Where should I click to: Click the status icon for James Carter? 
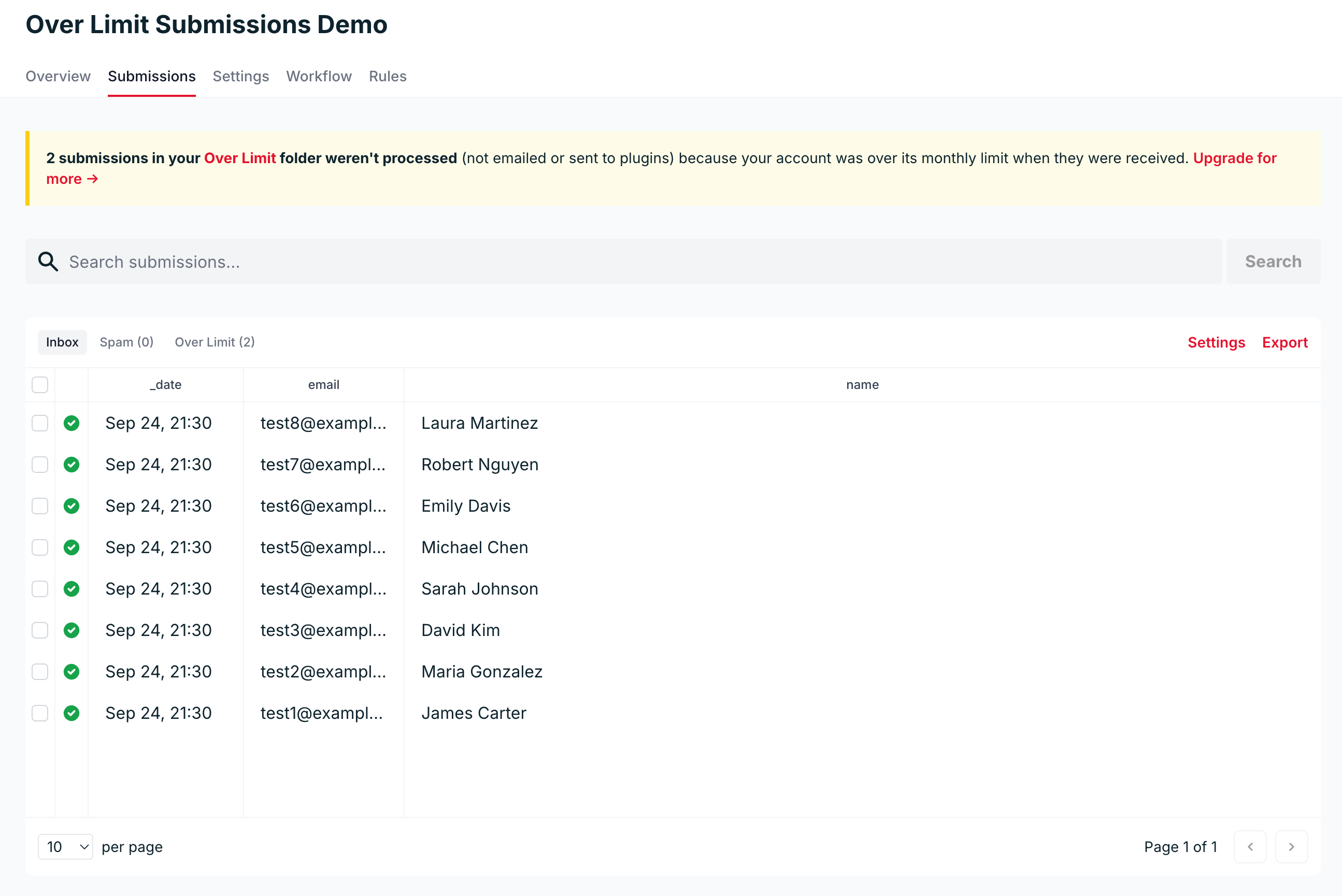coord(72,713)
